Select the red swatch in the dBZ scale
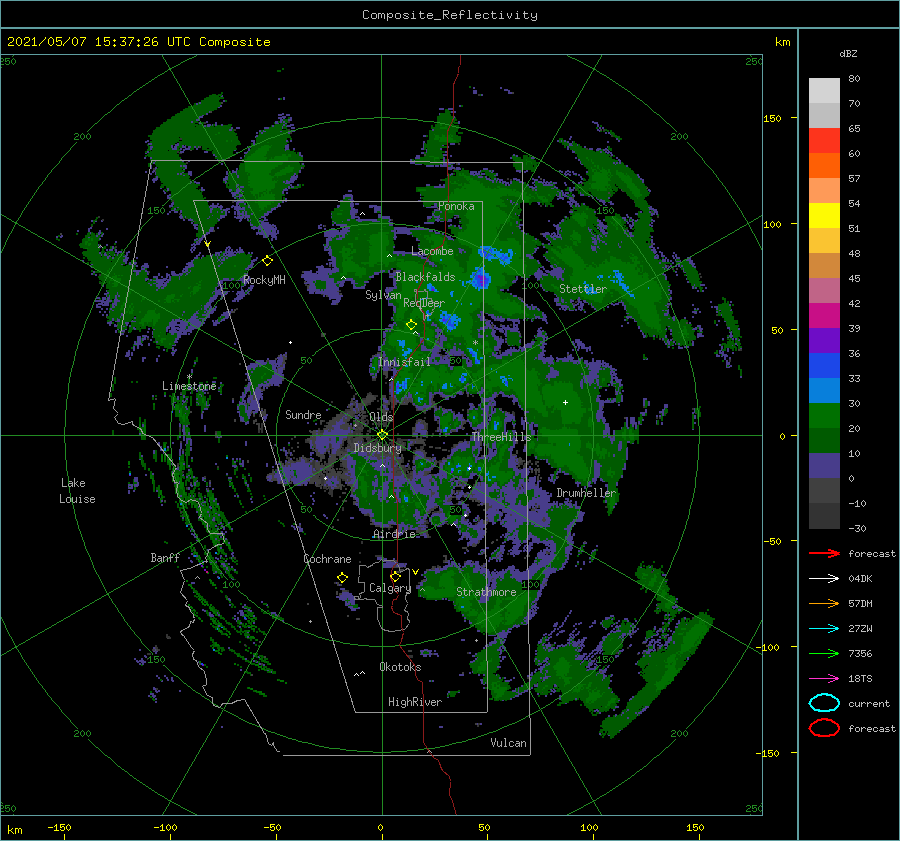900x841 pixels. point(824,140)
